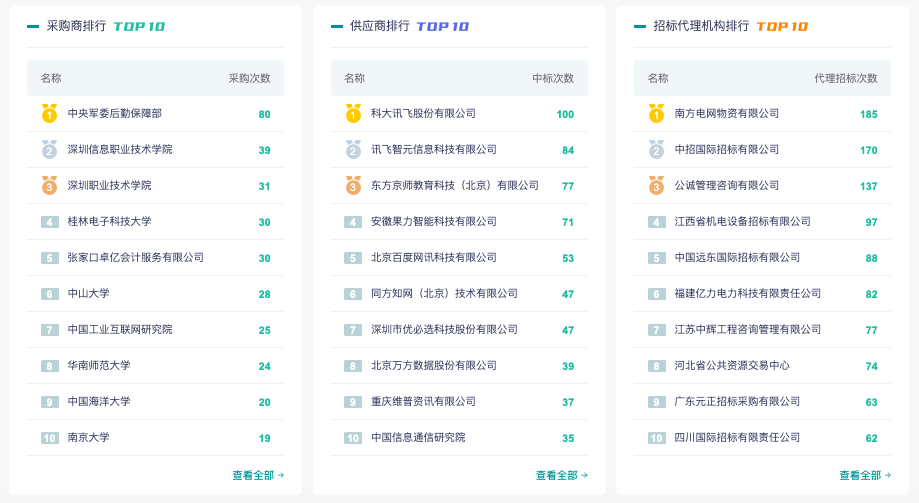Screen dimensions: 919x503
Task: Click 同方知网（北京）技术有限公司 entry
Action: click(x=444, y=293)
